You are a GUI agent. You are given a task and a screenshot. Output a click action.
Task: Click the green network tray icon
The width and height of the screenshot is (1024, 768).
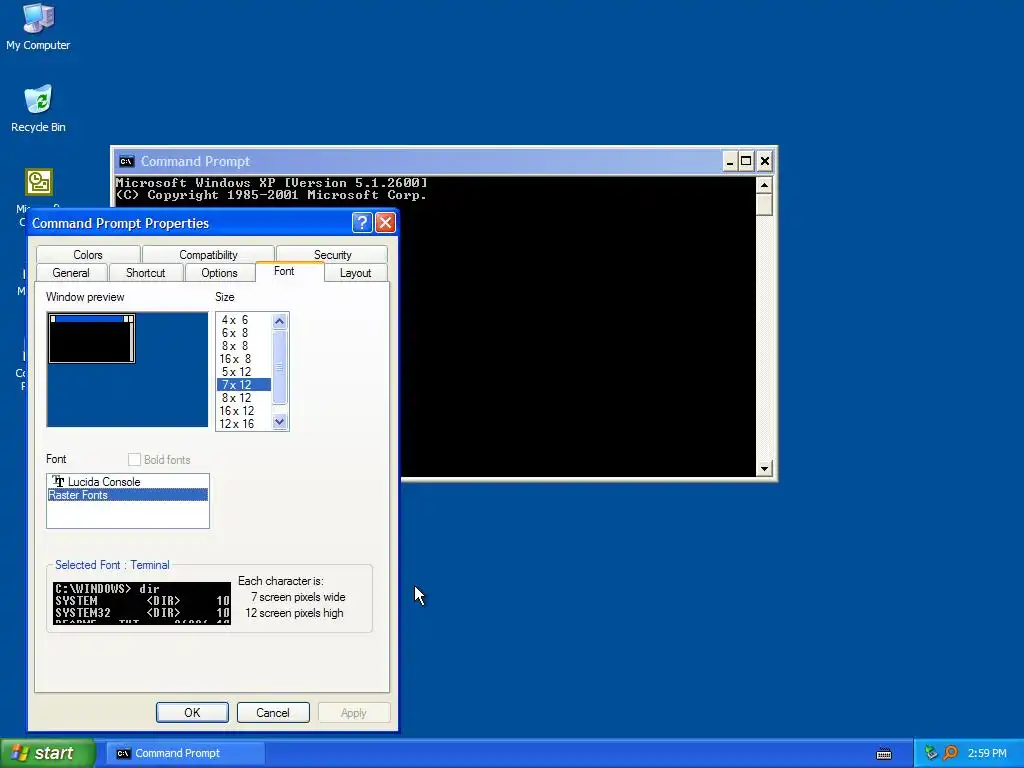(x=931, y=753)
